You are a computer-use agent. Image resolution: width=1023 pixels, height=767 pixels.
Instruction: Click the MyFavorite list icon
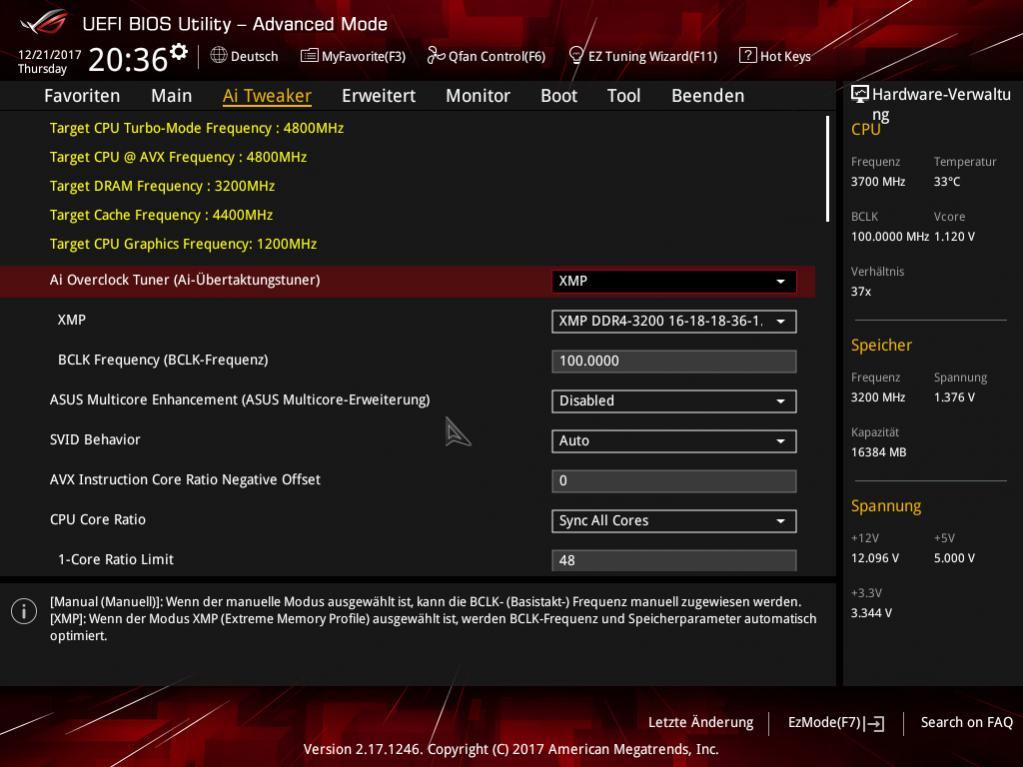click(x=309, y=56)
